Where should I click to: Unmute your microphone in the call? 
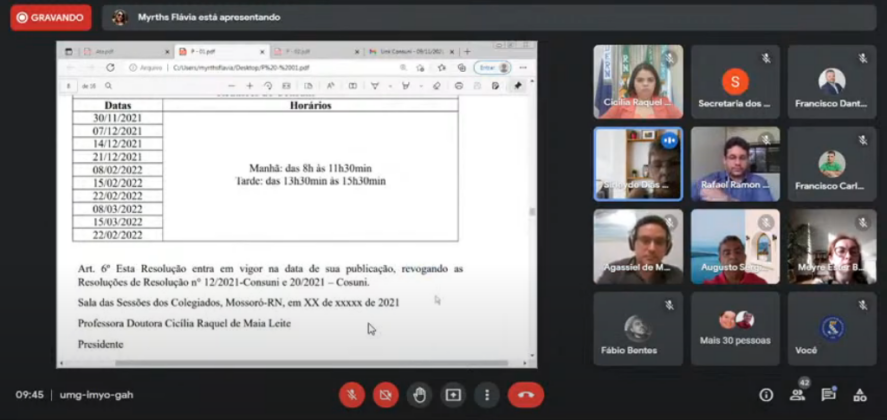point(352,395)
